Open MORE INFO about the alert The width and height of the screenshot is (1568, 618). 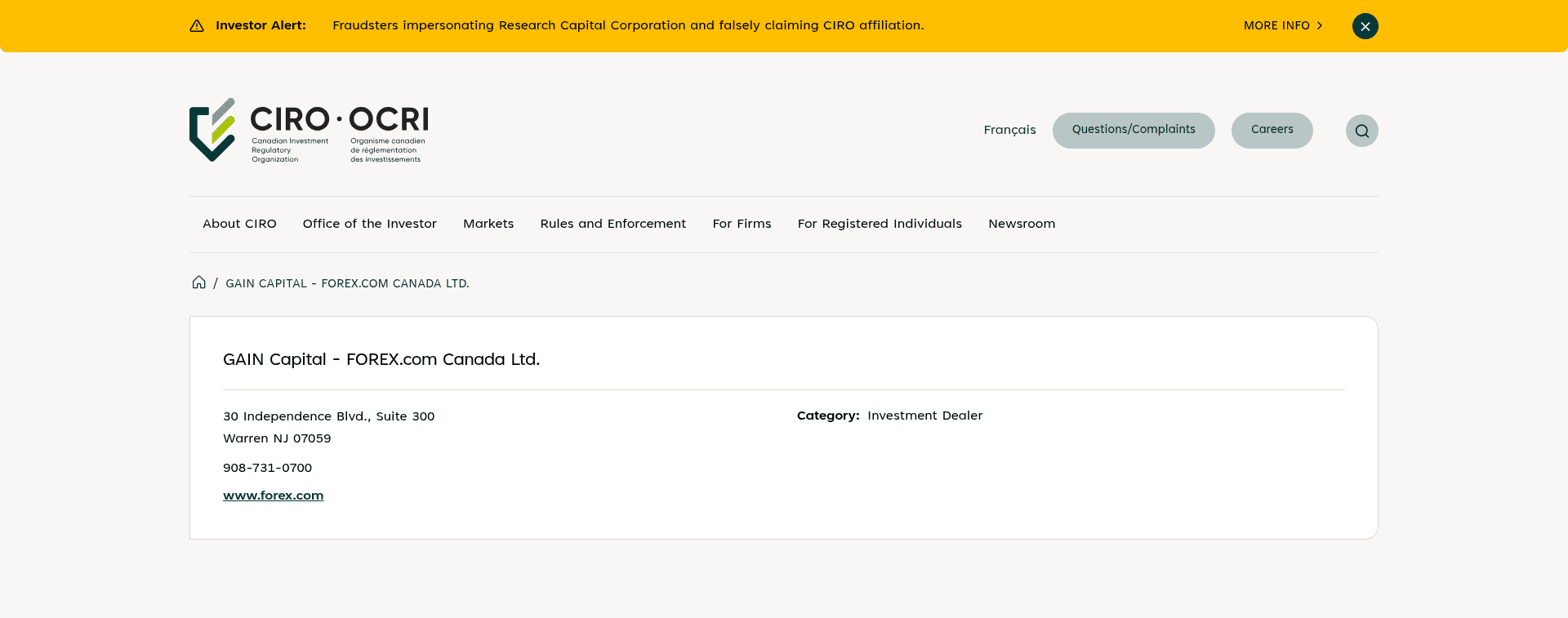1283,25
